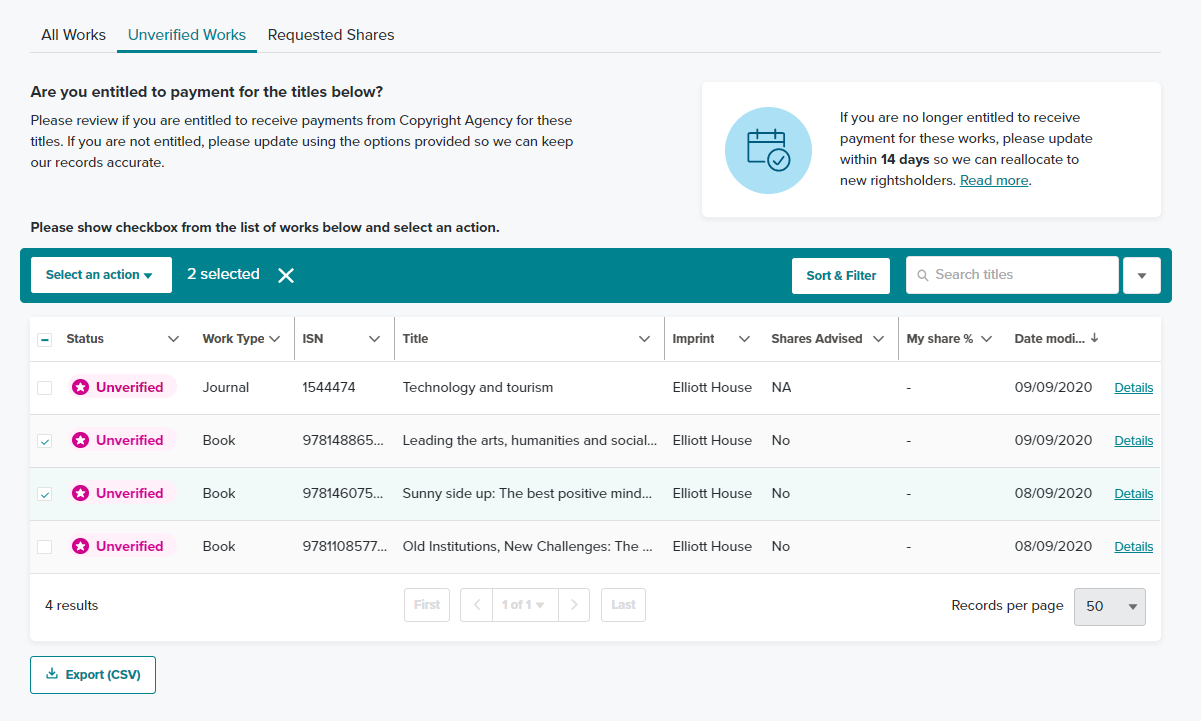Expand the Imprint column menu

[x=744, y=339]
